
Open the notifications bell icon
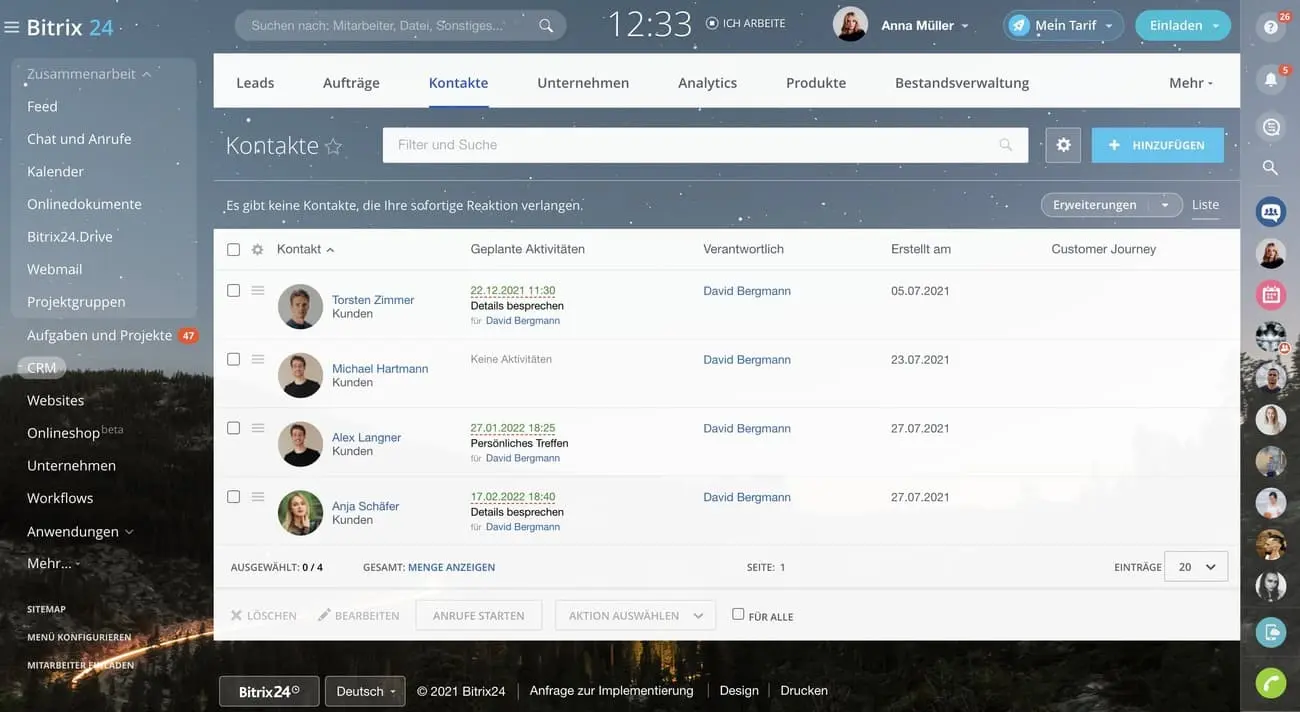1271,79
